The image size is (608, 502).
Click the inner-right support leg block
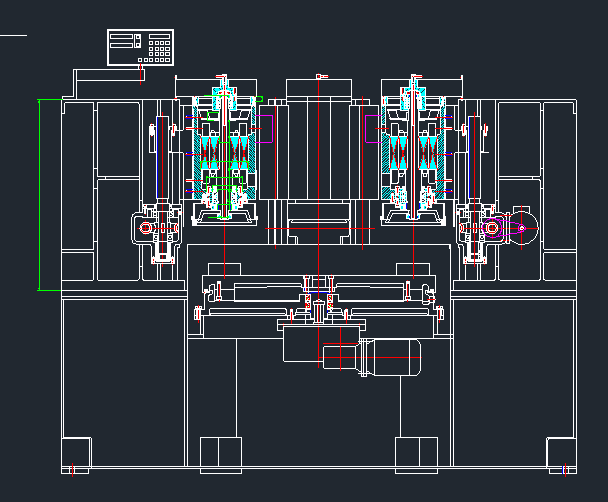(x=416, y=454)
